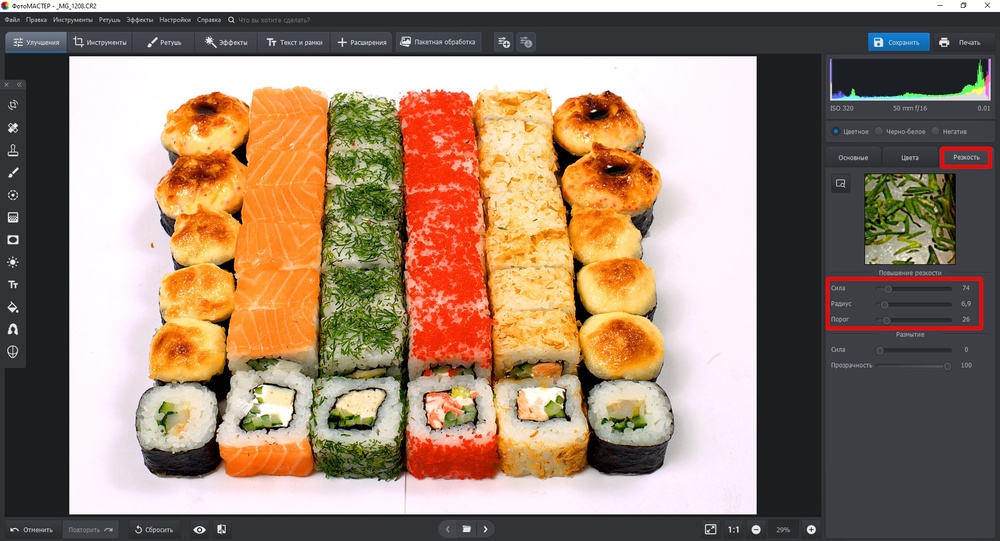This screenshot has width=1000, height=541.
Task: Select the rotate/crop tool in left toolbar
Action: point(13,105)
